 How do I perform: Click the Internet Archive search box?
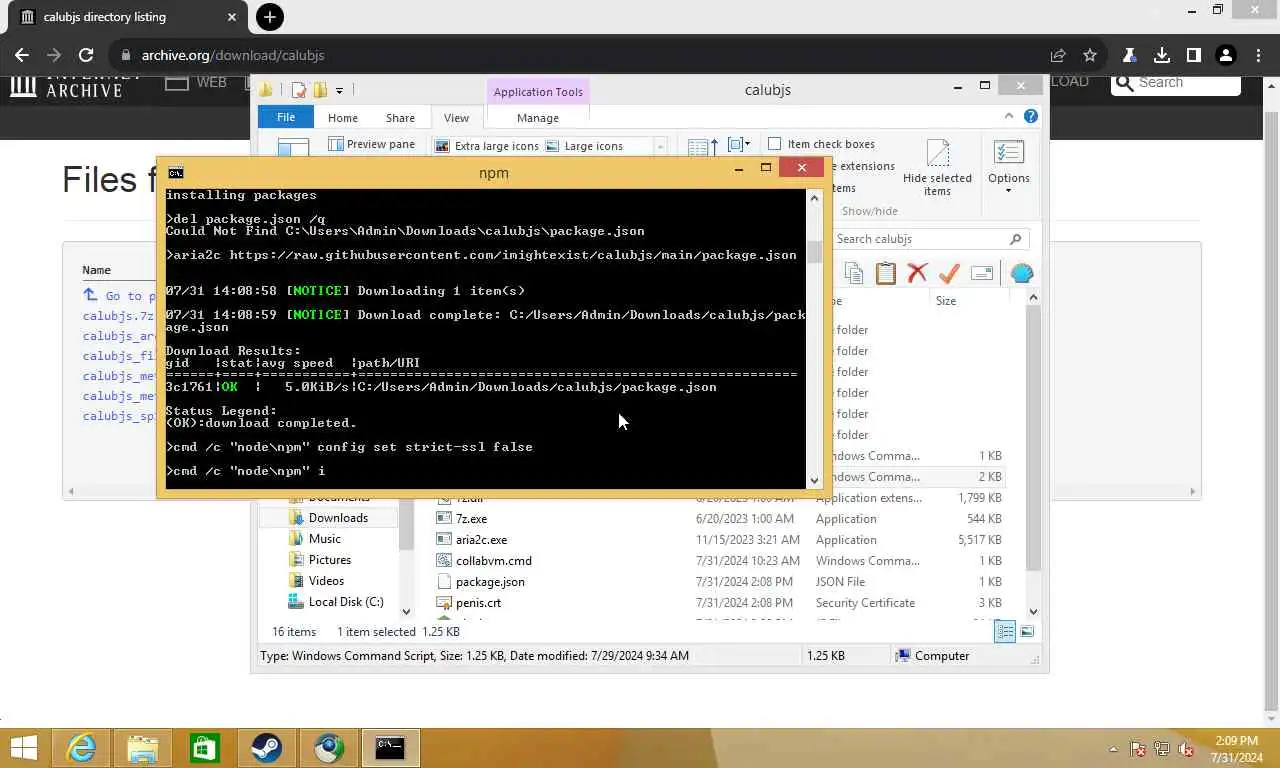click(1175, 83)
